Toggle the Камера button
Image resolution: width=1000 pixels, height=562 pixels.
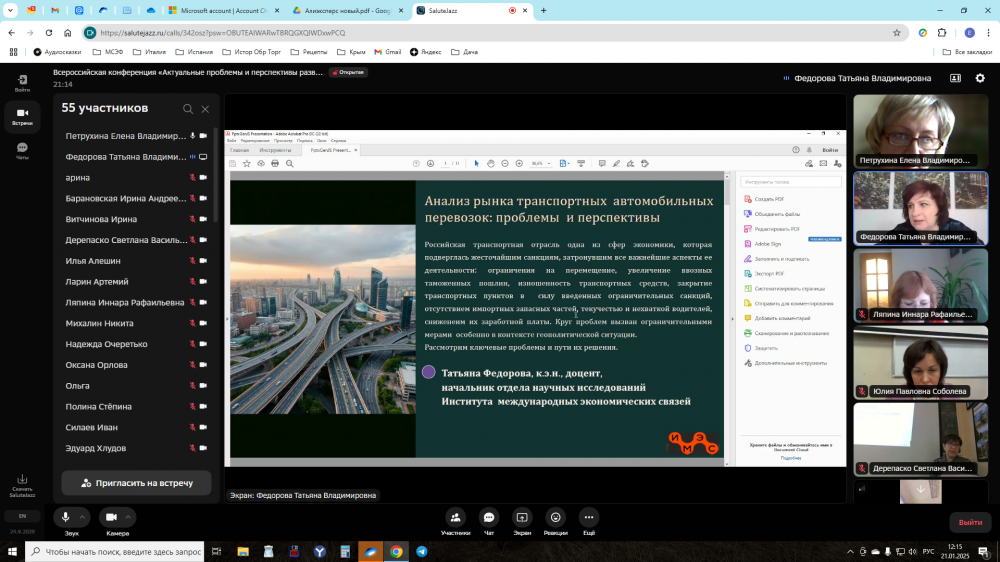point(111,517)
